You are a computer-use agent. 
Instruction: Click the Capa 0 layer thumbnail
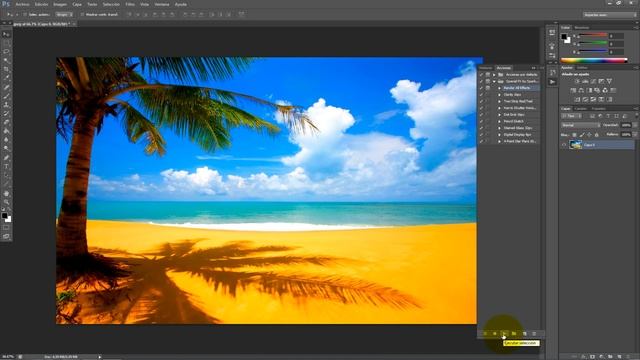coord(576,145)
